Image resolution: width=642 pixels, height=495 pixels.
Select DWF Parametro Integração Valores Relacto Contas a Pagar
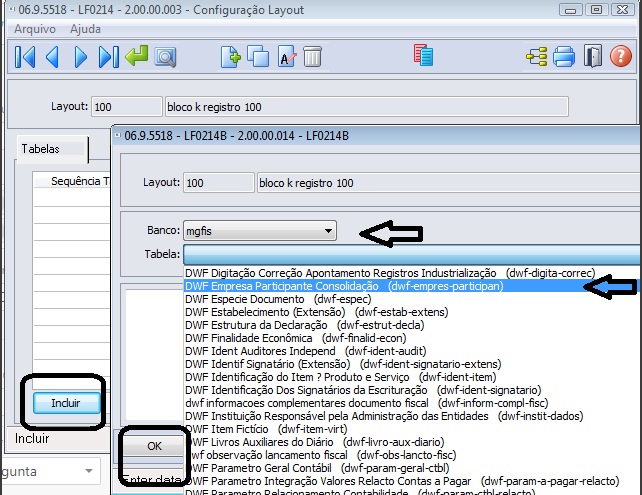pos(411,481)
